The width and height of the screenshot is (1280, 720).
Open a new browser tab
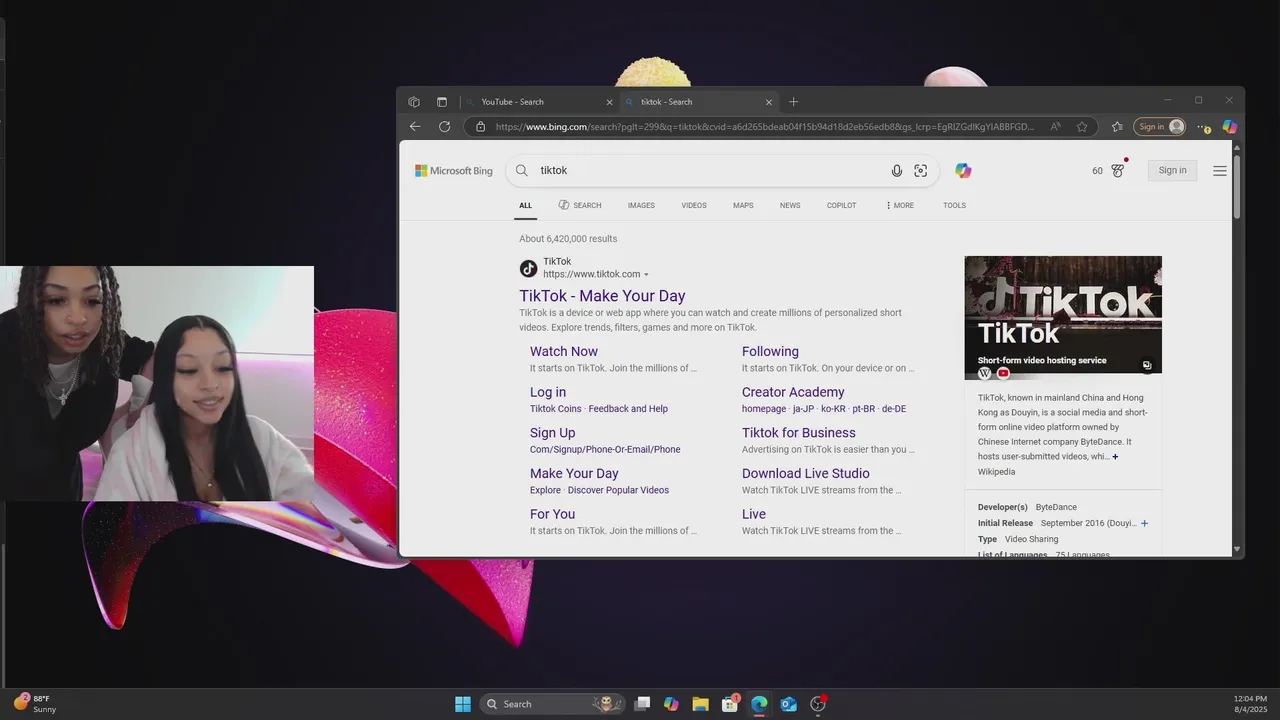tap(794, 102)
